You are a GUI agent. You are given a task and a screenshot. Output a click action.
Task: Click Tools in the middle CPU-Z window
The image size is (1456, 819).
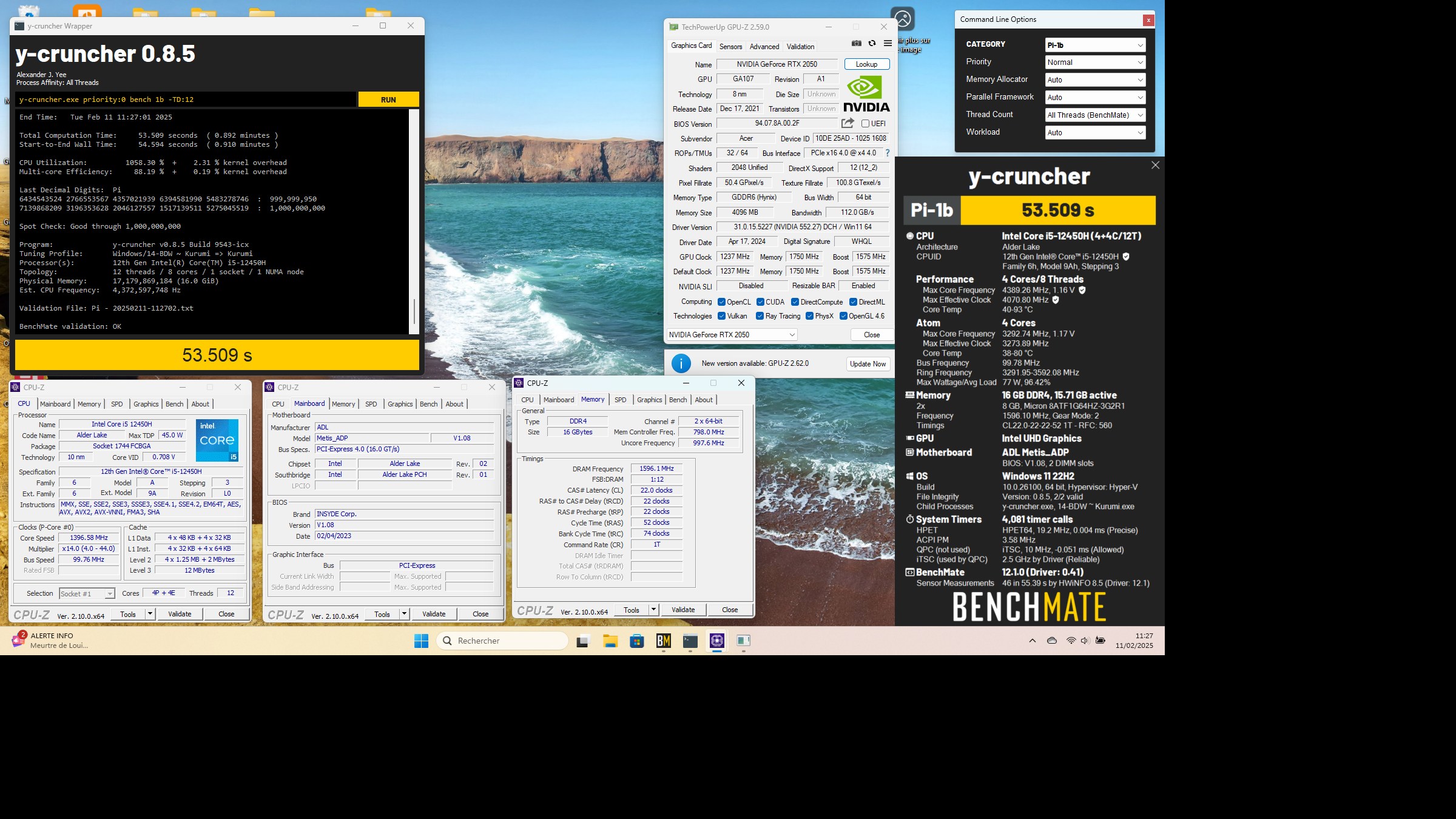[382, 614]
